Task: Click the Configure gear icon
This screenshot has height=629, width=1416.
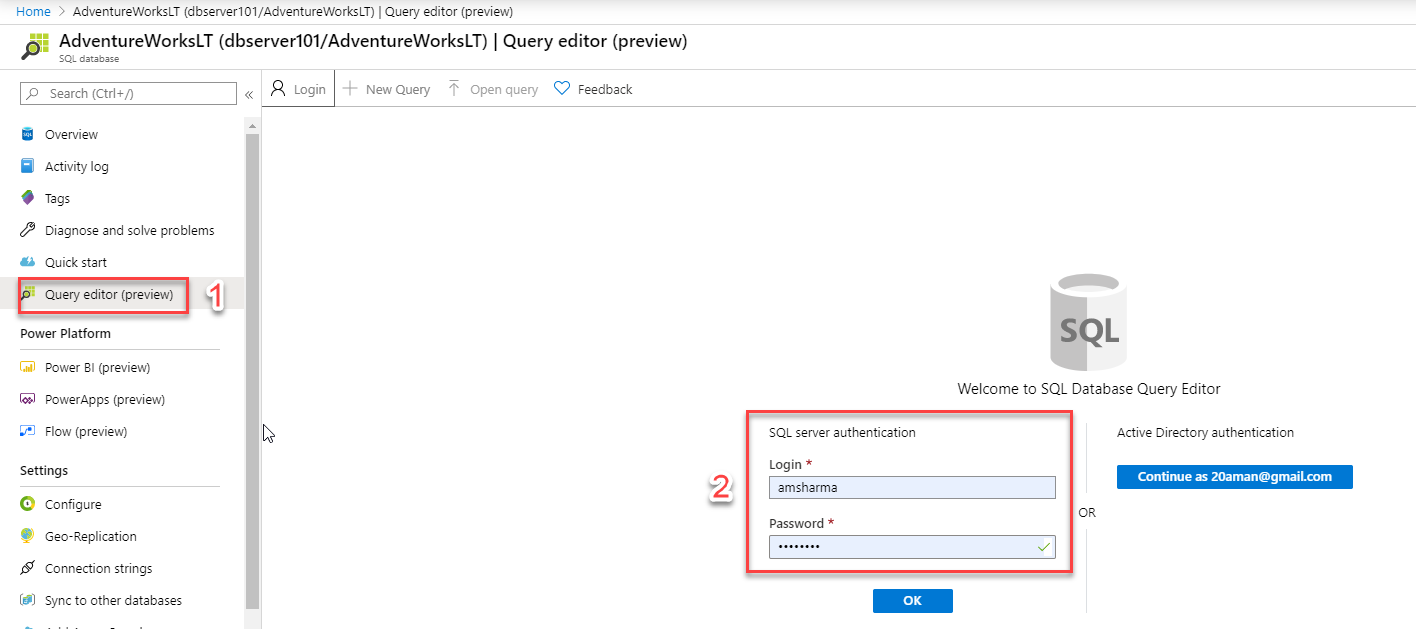Action: coord(27,504)
